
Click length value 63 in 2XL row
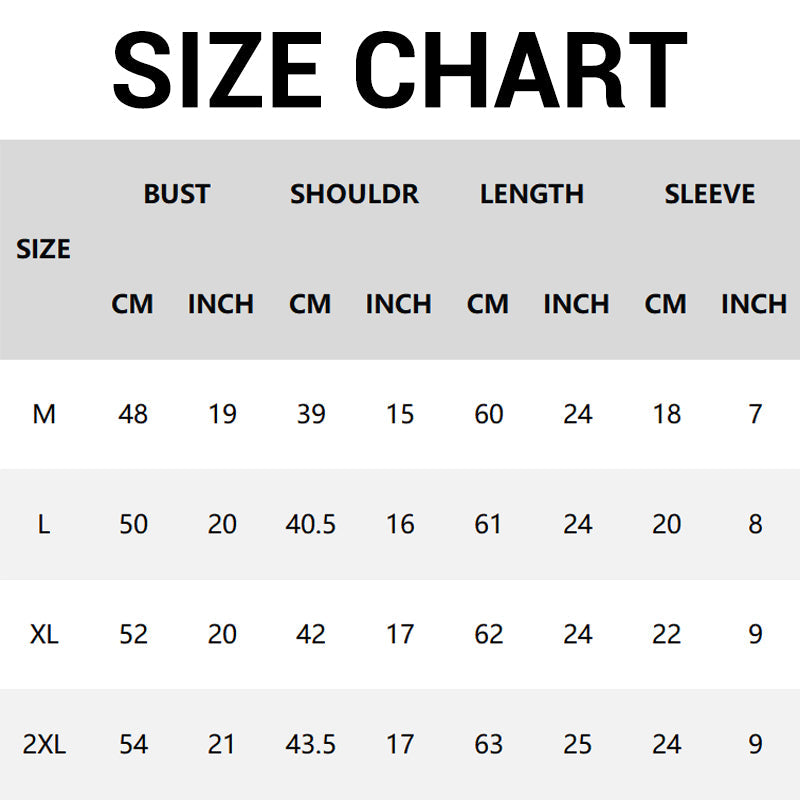click(x=489, y=744)
